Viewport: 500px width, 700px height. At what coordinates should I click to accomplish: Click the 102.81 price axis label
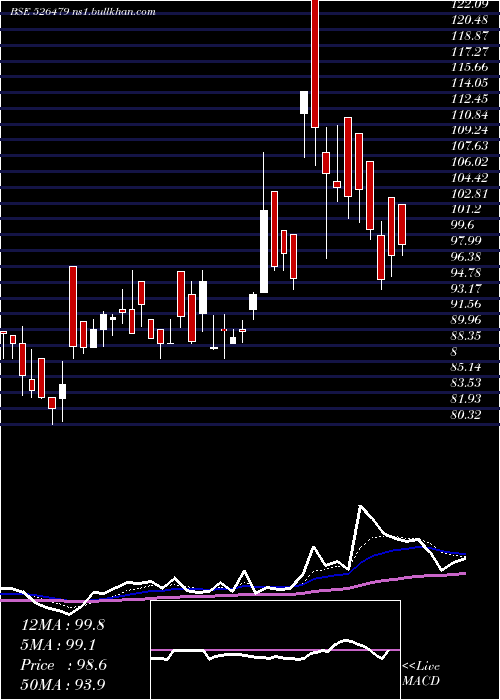tap(468, 194)
